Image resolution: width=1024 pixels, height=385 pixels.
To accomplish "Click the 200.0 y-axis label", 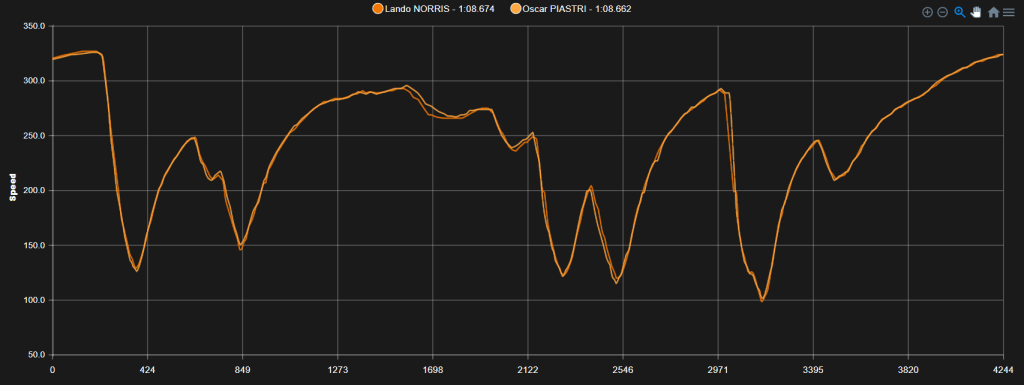I will [35, 191].
